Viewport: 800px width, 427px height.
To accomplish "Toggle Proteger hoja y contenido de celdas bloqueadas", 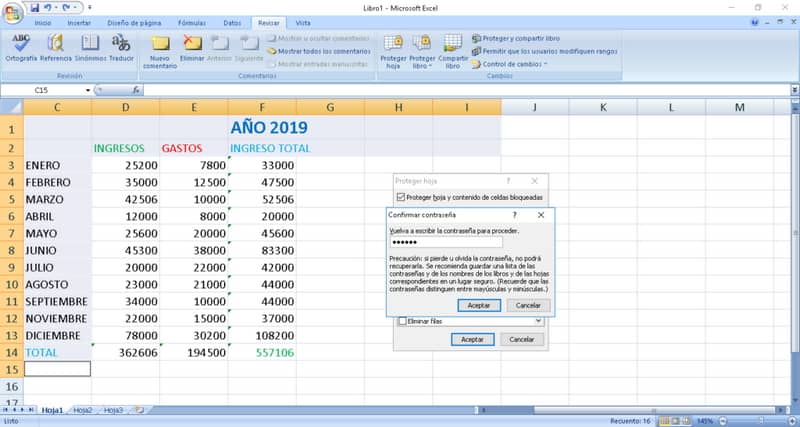I will pyautogui.click(x=401, y=197).
